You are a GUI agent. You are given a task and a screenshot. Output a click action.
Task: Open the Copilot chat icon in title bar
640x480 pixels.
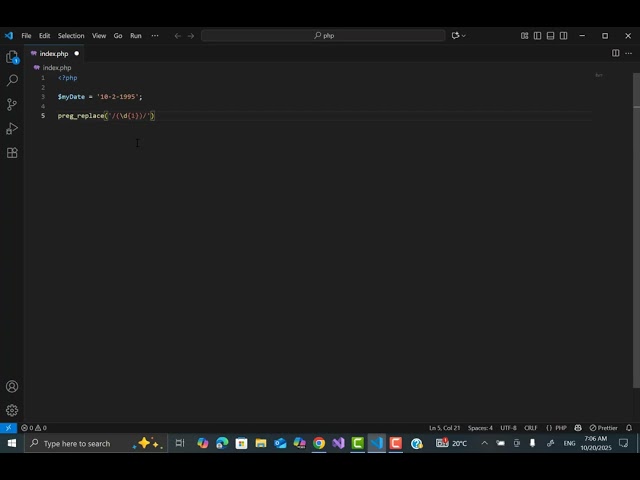tap(456, 36)
